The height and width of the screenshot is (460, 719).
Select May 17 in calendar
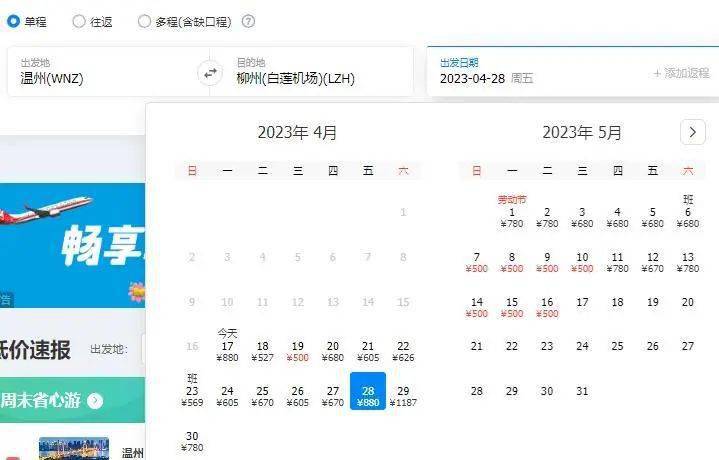(x=582, y=302)
